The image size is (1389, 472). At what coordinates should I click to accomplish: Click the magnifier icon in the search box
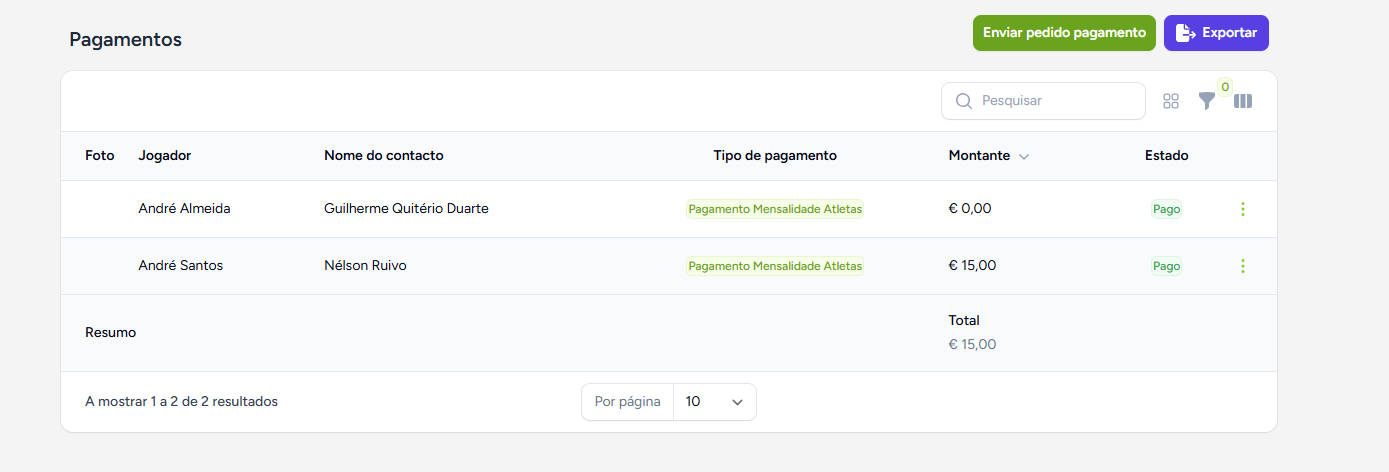click(x=965, y=101)
